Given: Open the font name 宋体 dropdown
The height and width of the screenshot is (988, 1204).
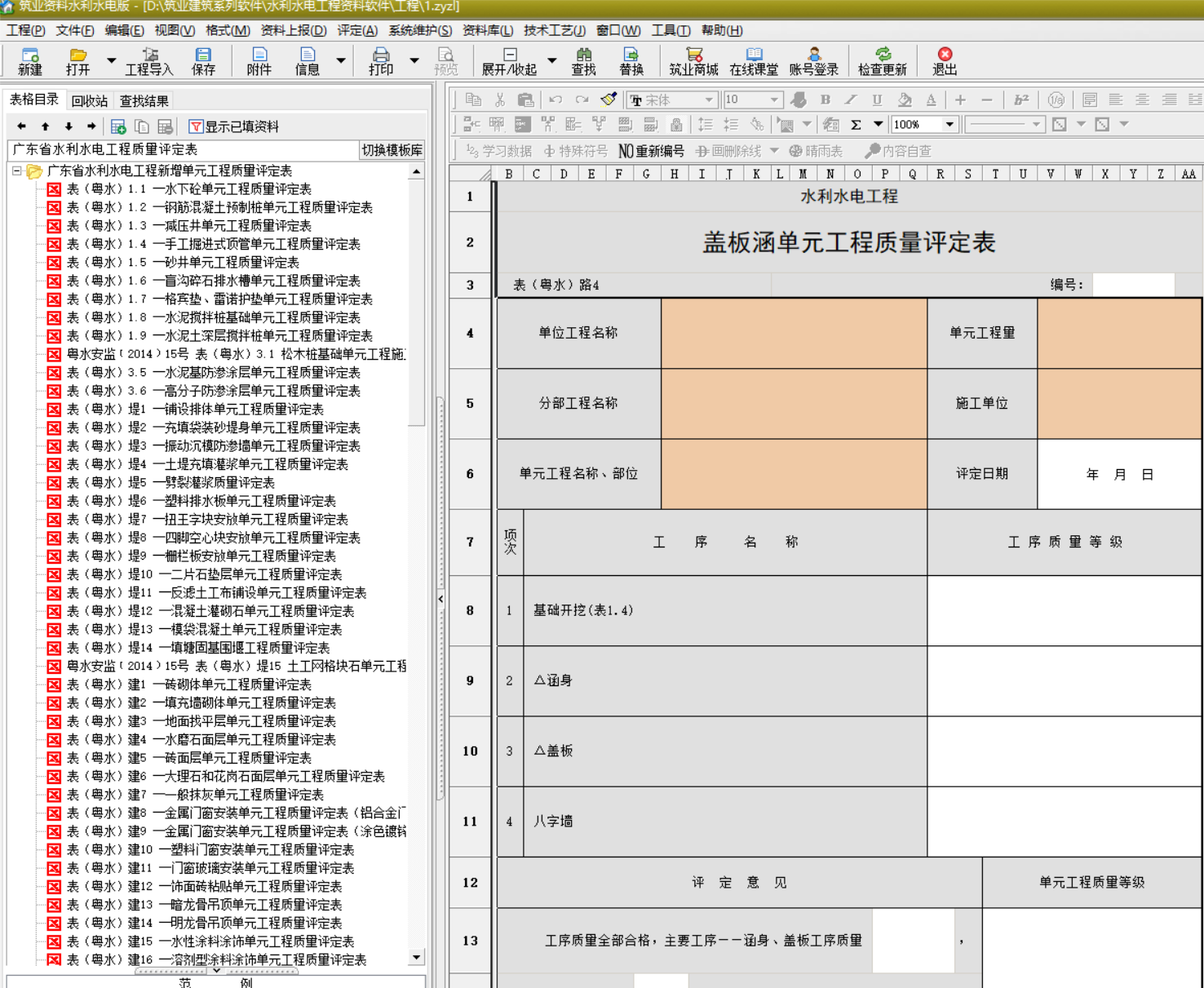Looking at the screenshot, I should click(709, 100).
